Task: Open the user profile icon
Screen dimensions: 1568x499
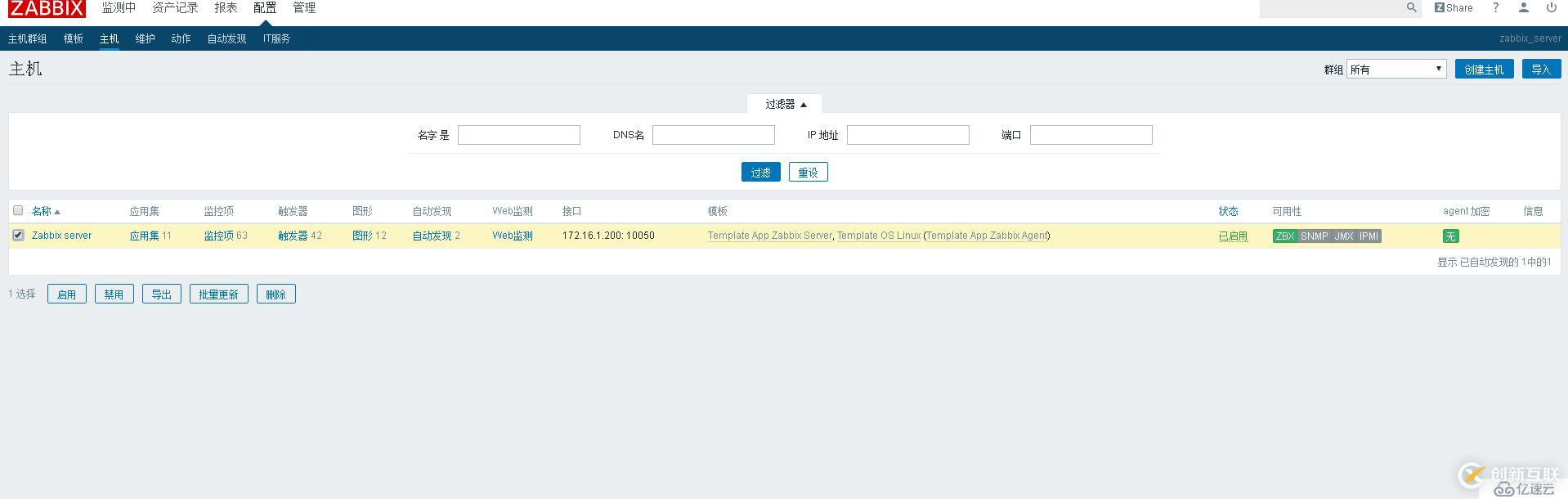Action: [x=1523, y=7]
